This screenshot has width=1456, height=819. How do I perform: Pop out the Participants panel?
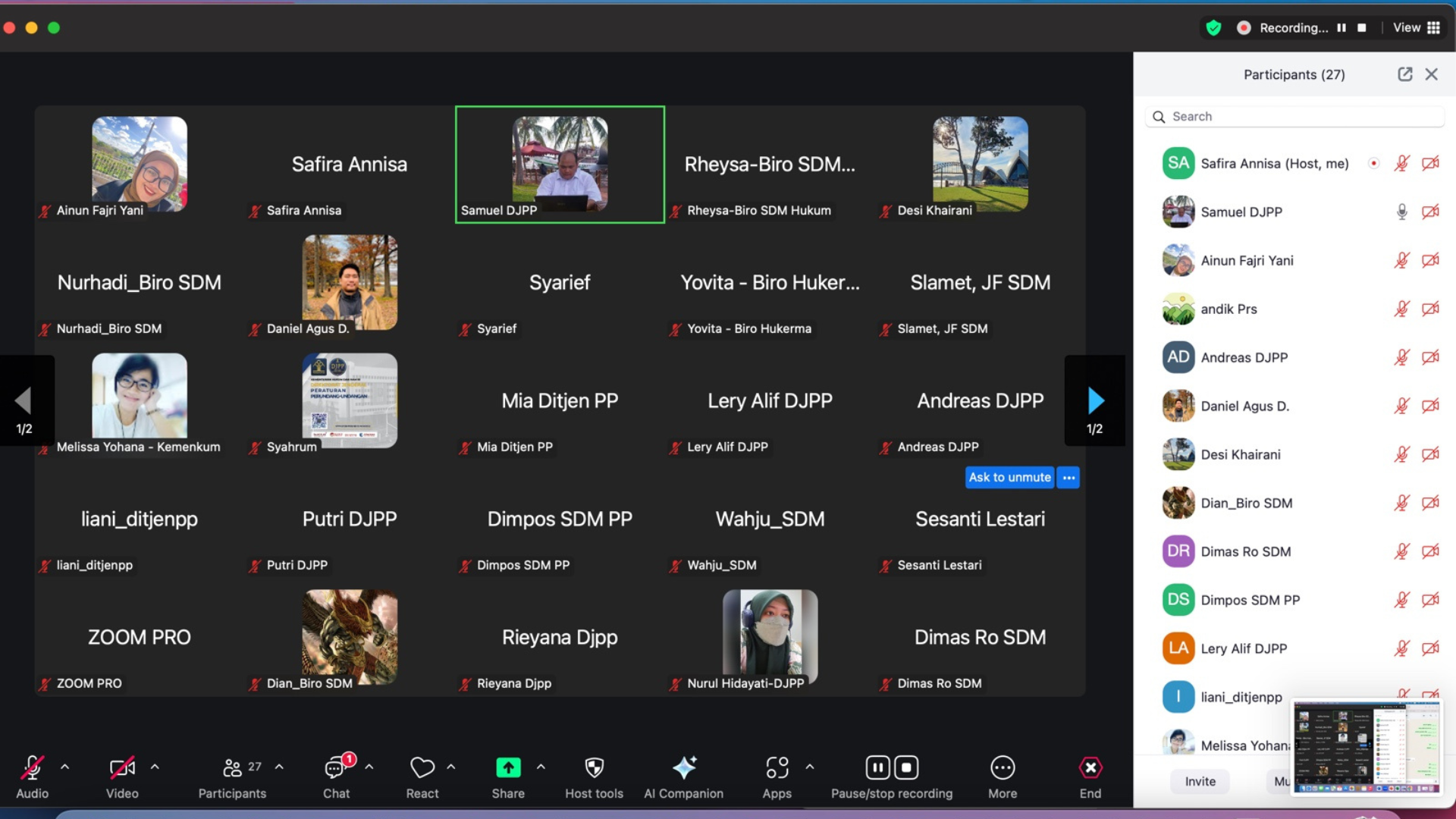(1405, 74)
